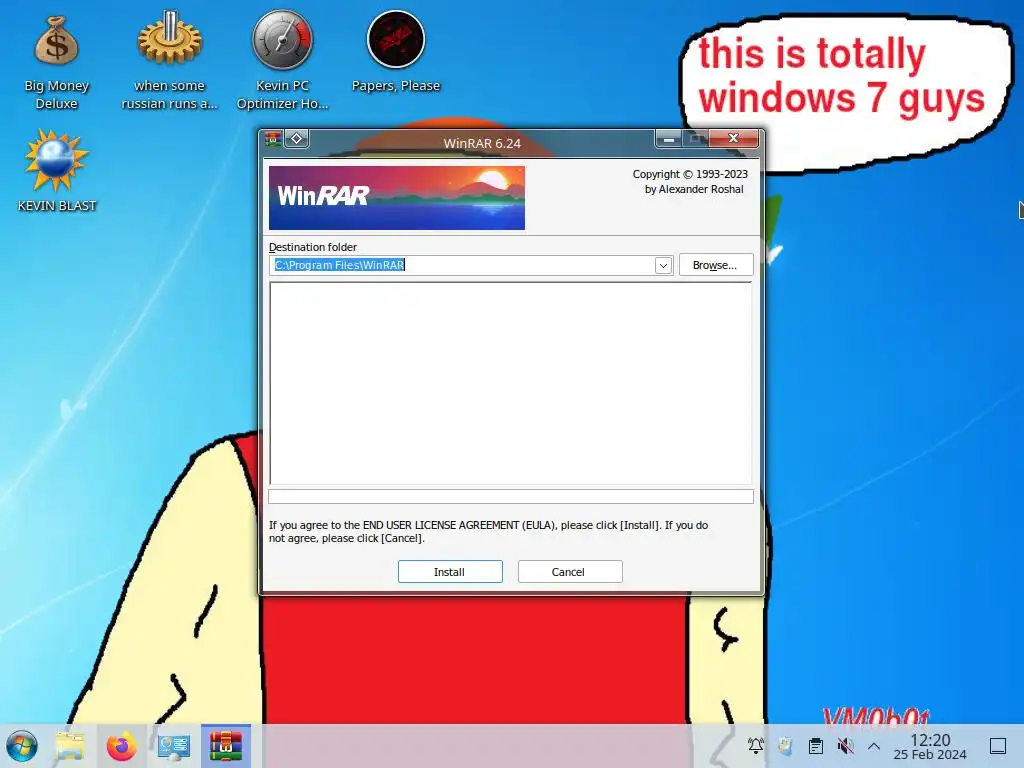Open Big Money Deluxe desktop icon
Viewport: 1024px width, 768px height.
[57, 62]
